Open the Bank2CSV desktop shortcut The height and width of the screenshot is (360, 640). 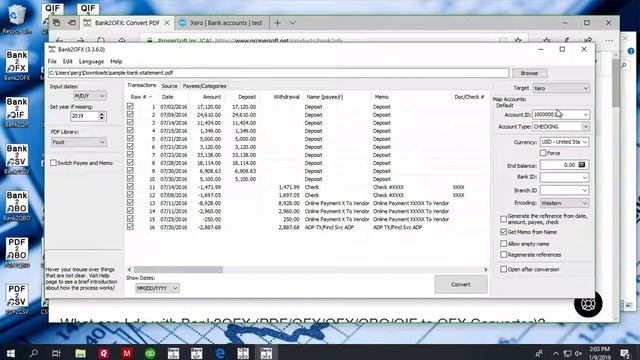click(x=17, y=159)
